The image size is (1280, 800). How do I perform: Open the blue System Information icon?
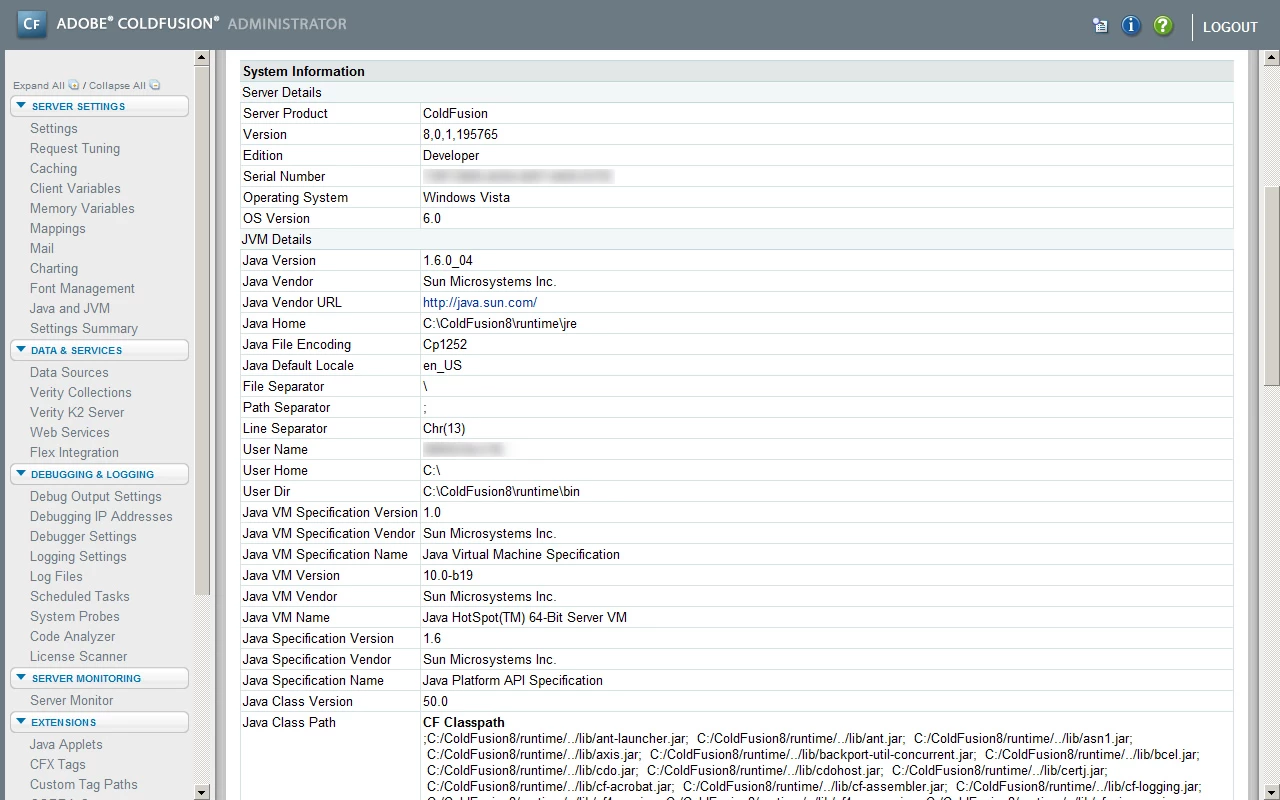tap(1131, 26)
